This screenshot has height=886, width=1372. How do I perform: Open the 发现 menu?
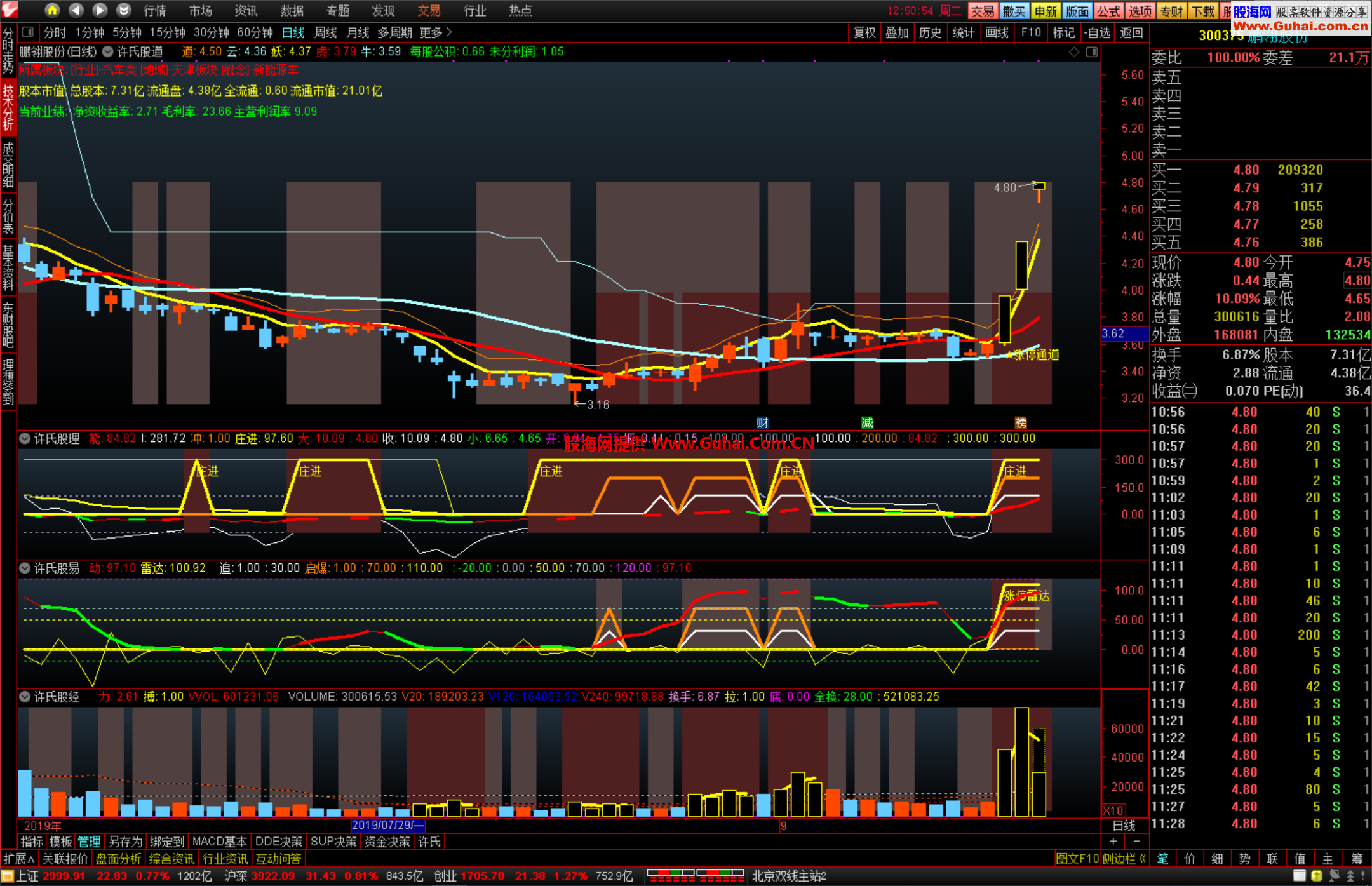(384, 10)
